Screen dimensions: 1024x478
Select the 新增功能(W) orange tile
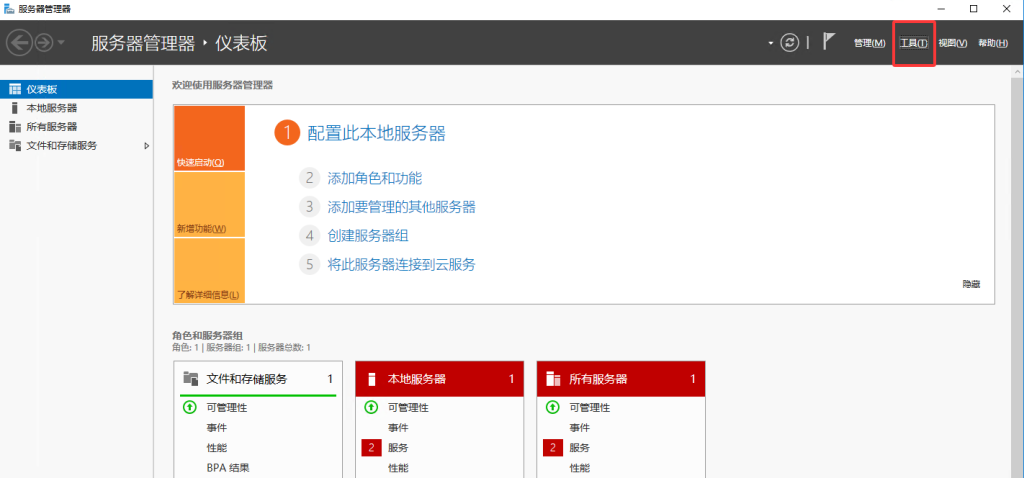(209, 205)
